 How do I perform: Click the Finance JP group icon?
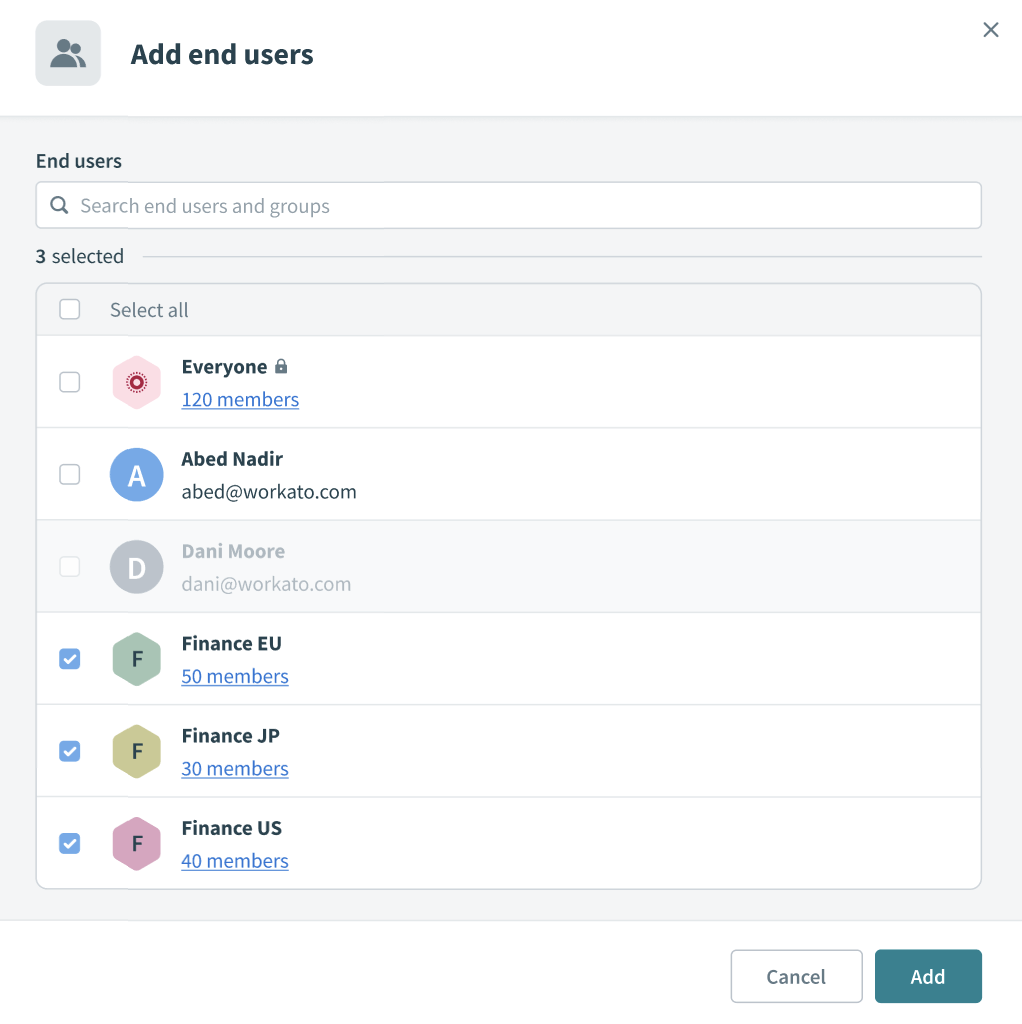coord(136,751)
